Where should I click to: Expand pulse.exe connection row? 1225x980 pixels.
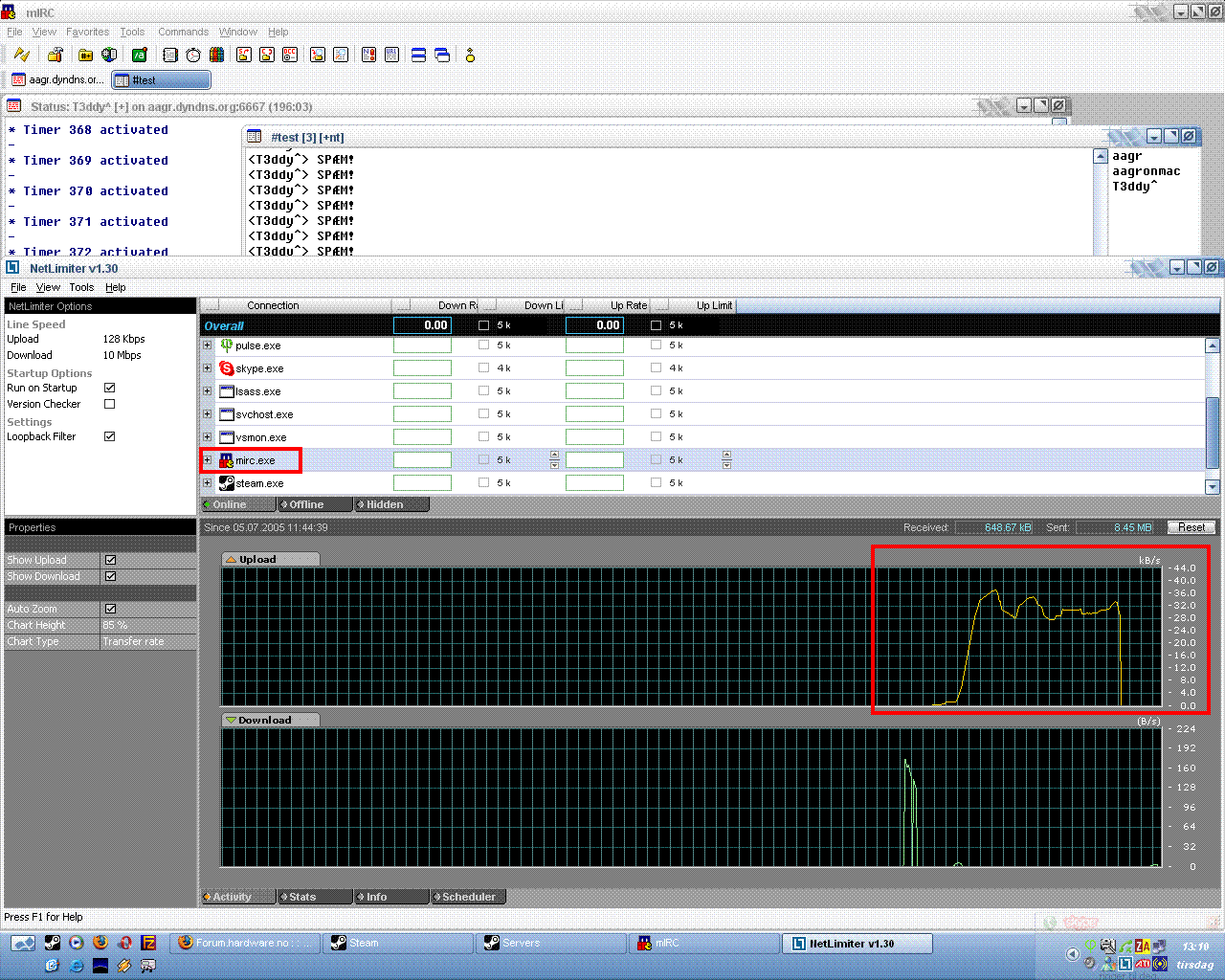click(x=207, y=345)
